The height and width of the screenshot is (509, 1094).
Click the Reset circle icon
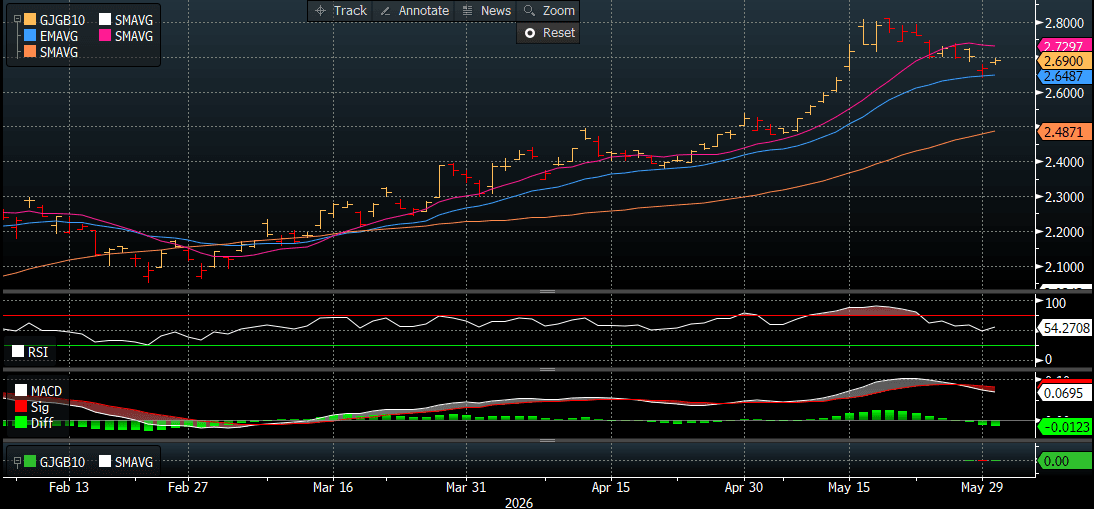tap(530, 33)
